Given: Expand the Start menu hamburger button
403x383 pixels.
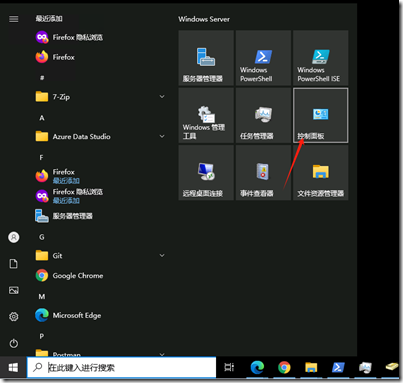Looking at the screenshot, I should click(x=14, y=19).
